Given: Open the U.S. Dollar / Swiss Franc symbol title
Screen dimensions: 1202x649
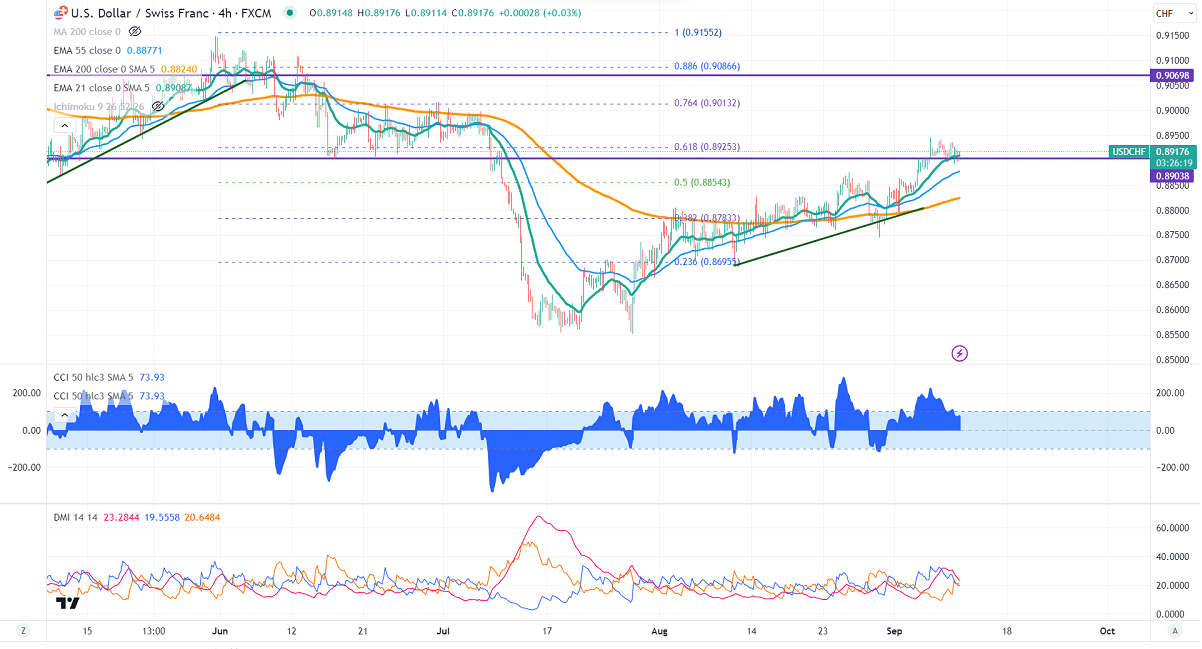Looking at the screenshot, I should pyautogui.click(x=150, y=13).
